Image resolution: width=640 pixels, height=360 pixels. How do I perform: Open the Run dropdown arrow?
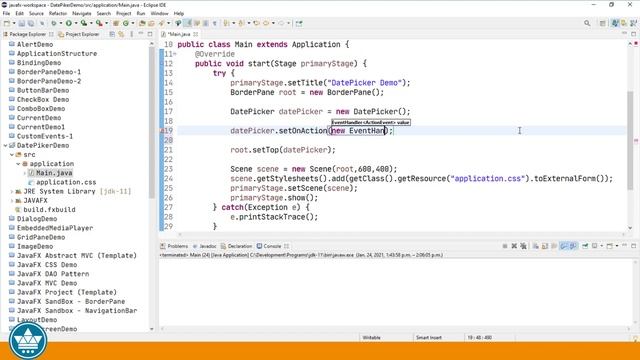coord(76,23)
